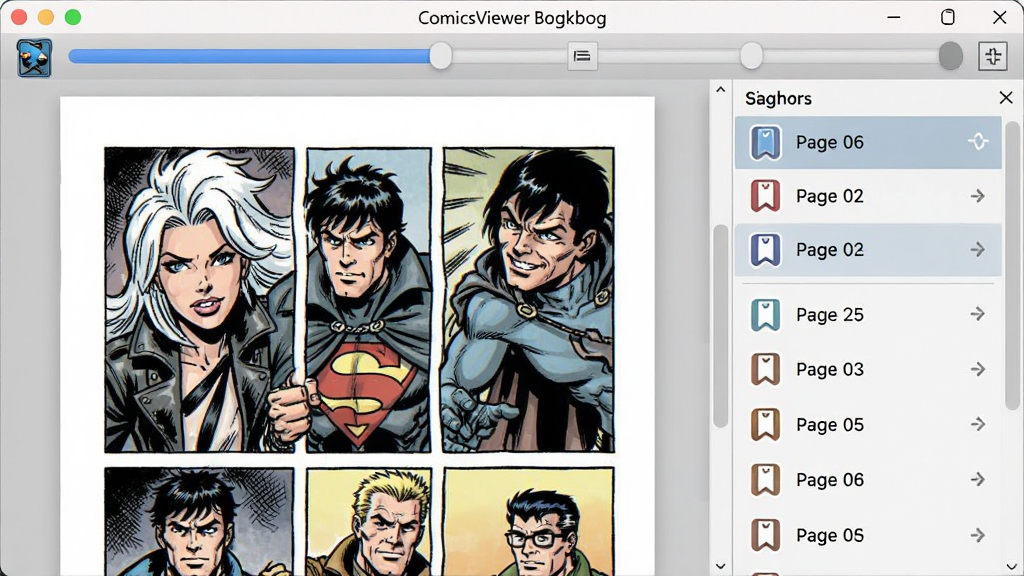This screenshot has width=1024, height=576.
Task: Select the Page 05 label directly below Page 03
Action: tap(829, 425)
